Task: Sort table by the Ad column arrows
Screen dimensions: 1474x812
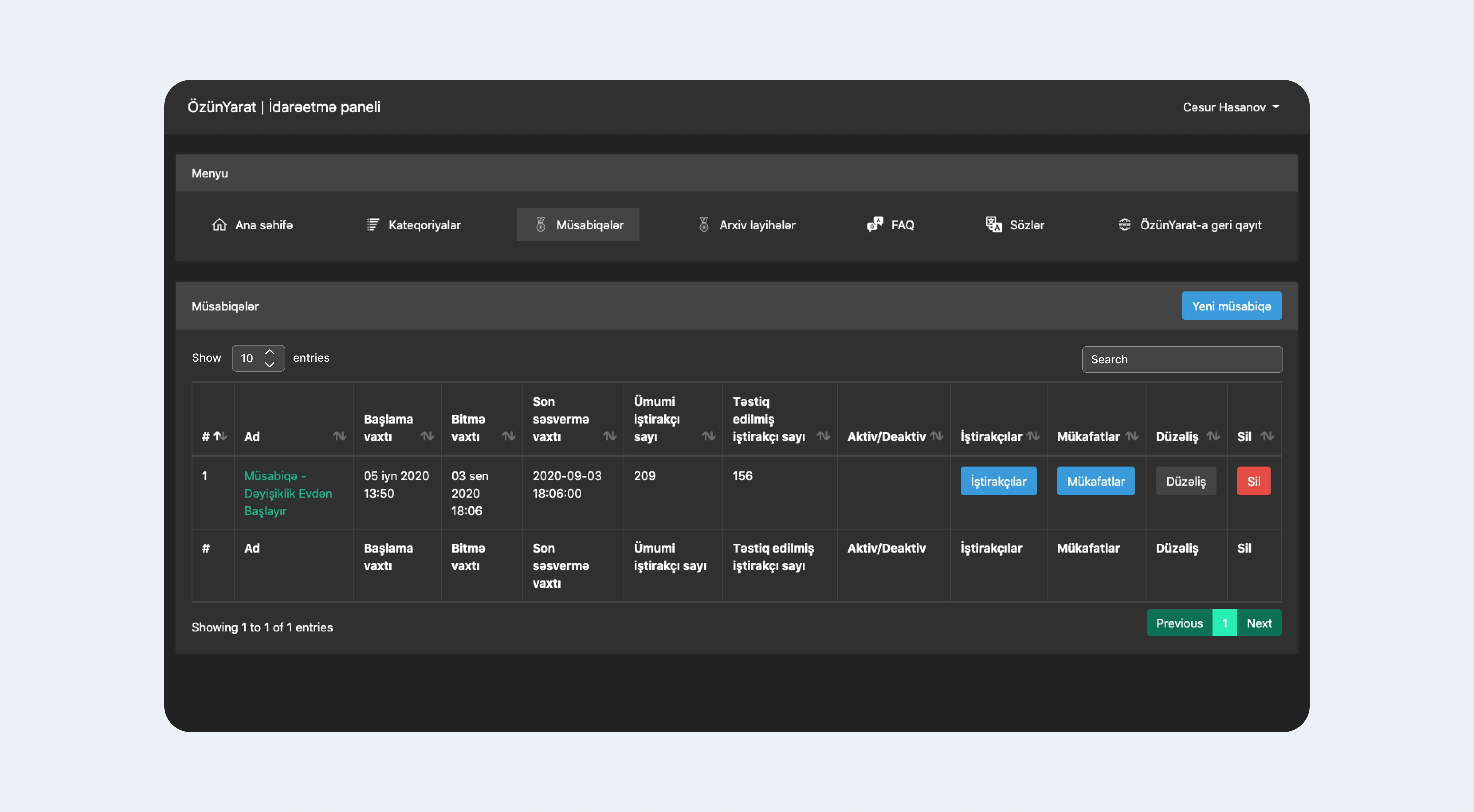Action: [339, 436]
